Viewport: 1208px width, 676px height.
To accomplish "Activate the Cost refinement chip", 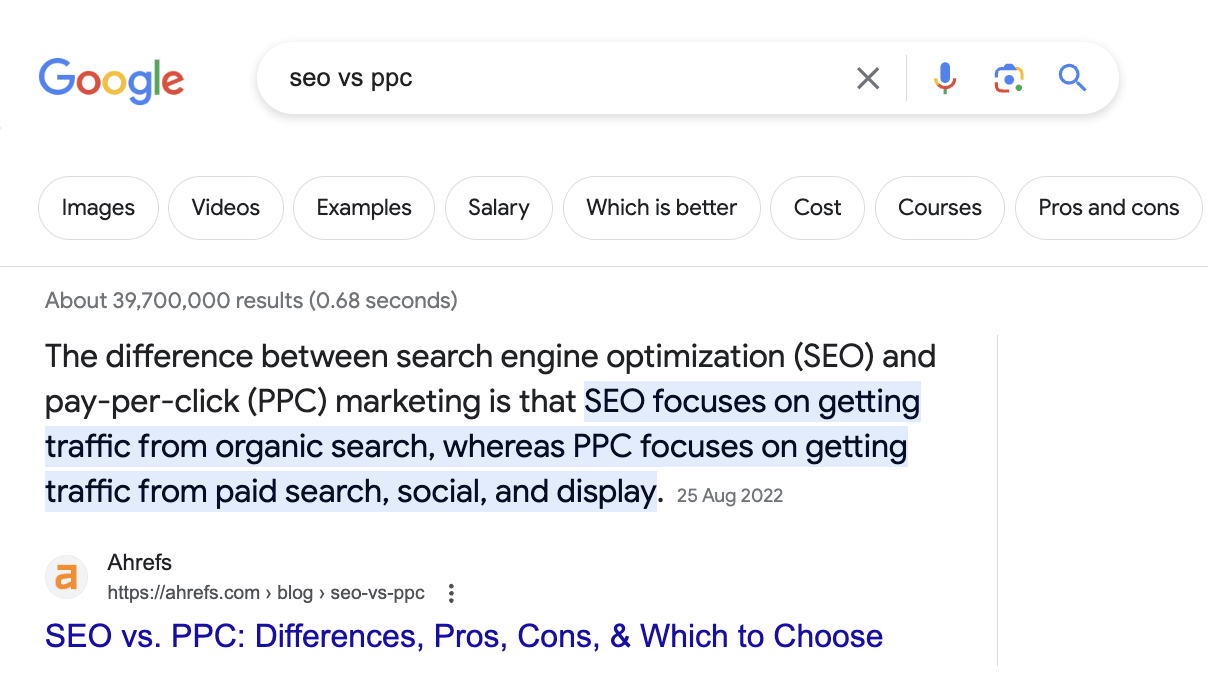I will [x=817, y=207].
